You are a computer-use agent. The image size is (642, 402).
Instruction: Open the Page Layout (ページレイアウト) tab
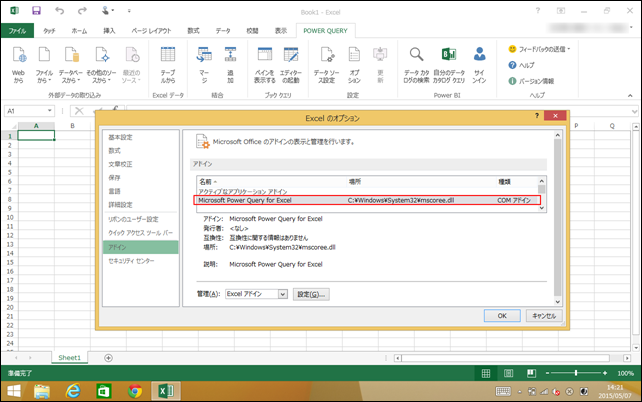(x=151, y=31)
